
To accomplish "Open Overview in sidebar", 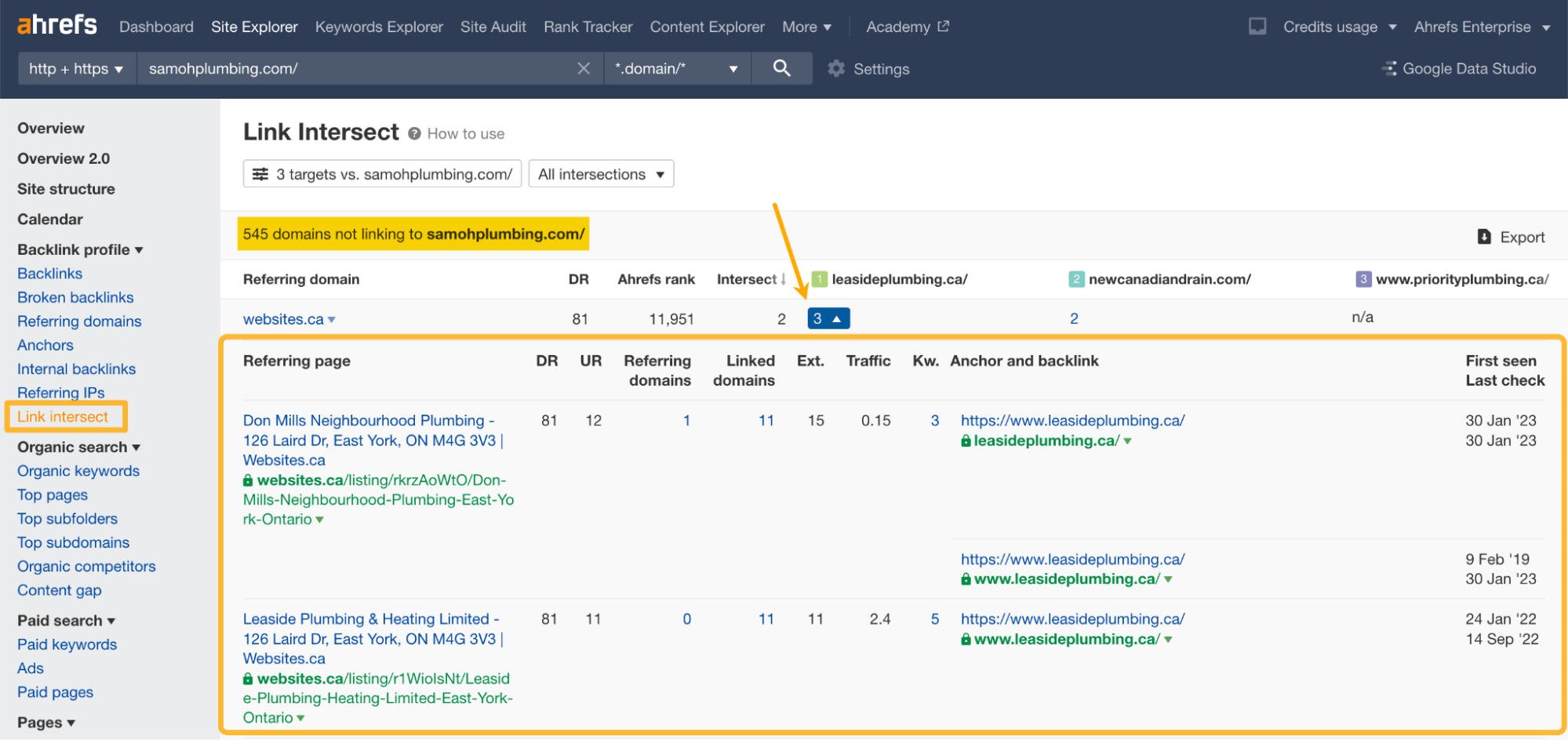I will pos(51,128).
